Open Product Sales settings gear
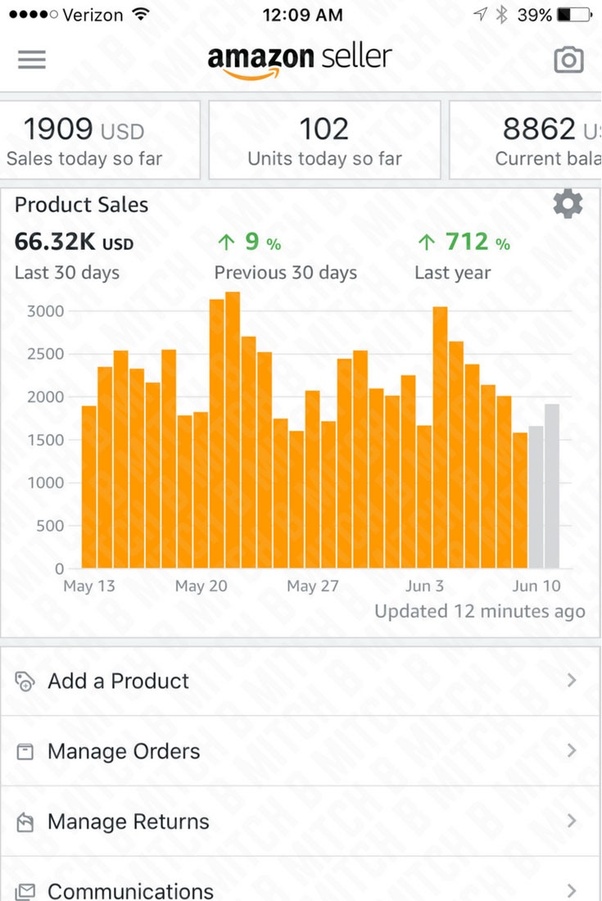The image size is (602, 901). [x=568, y=205]
